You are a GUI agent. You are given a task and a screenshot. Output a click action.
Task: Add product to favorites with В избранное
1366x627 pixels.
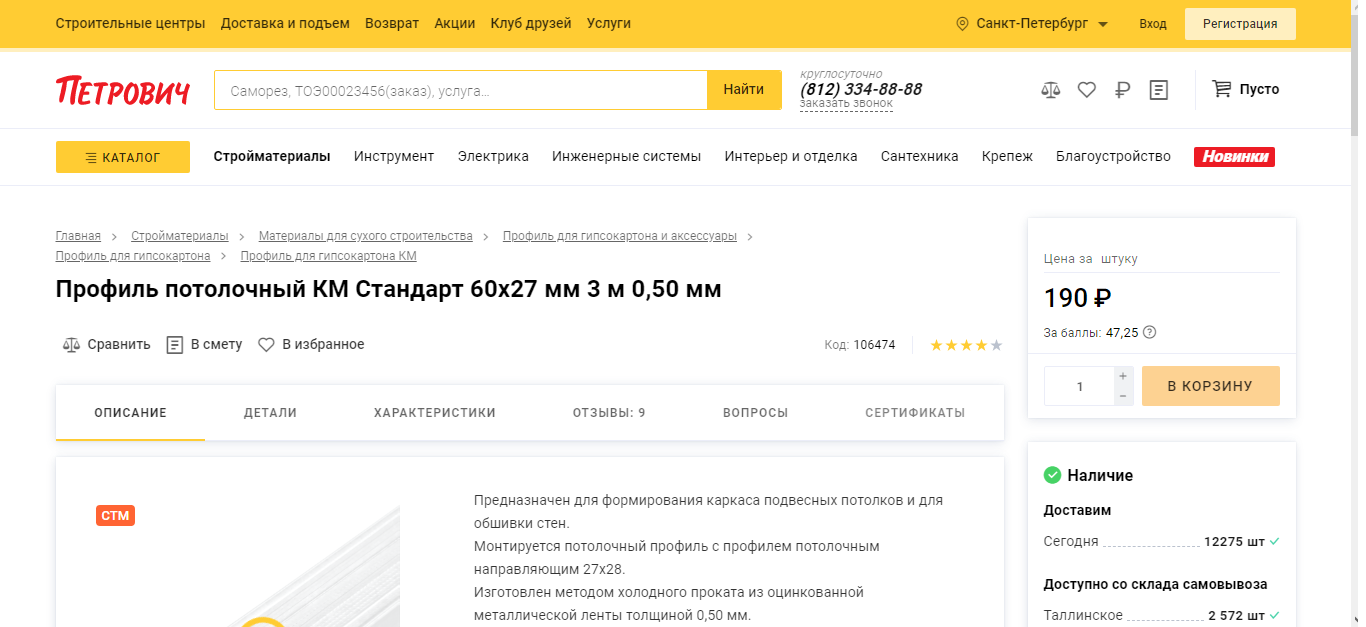coord(311,344)
